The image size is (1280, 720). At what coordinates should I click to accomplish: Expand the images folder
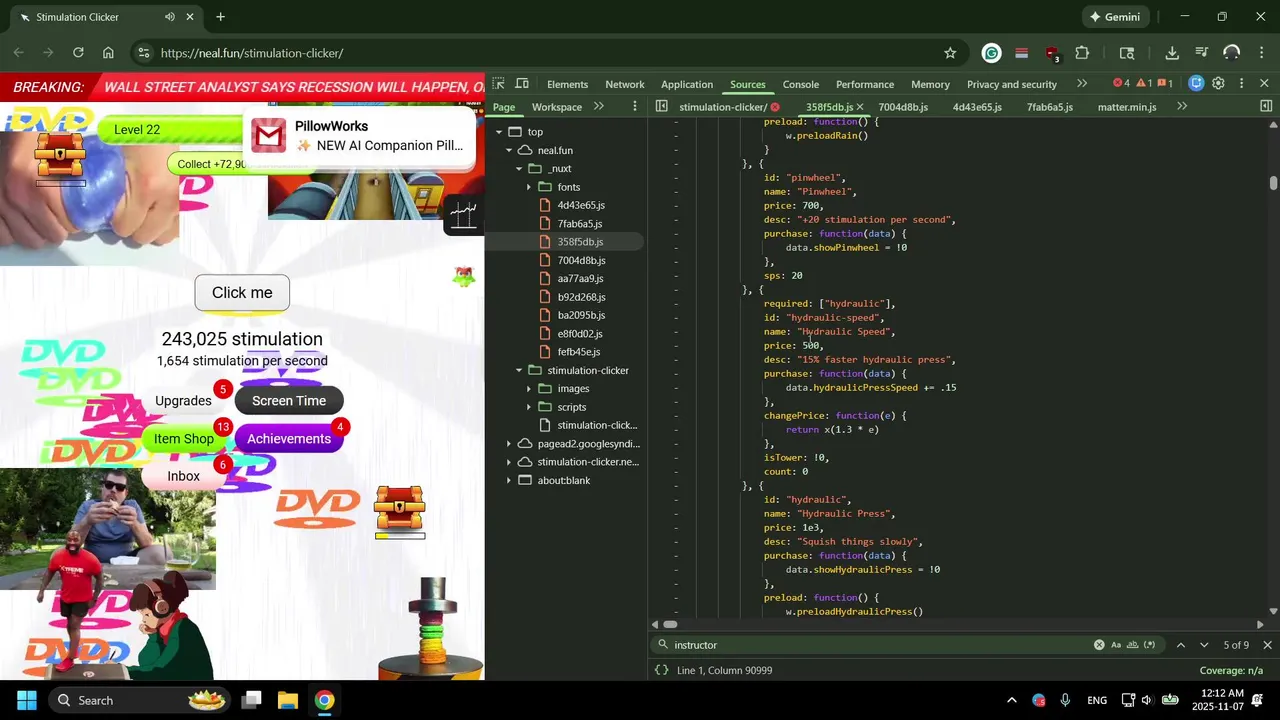tap(528, 389)
